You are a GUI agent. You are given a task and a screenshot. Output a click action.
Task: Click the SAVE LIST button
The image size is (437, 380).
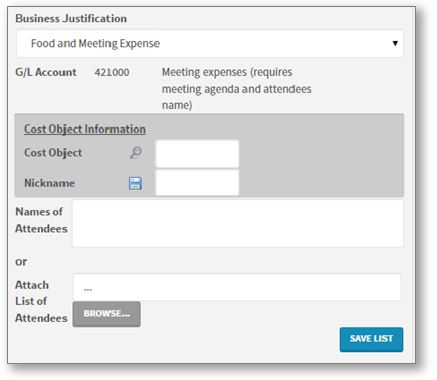click(x=371, y=339)
